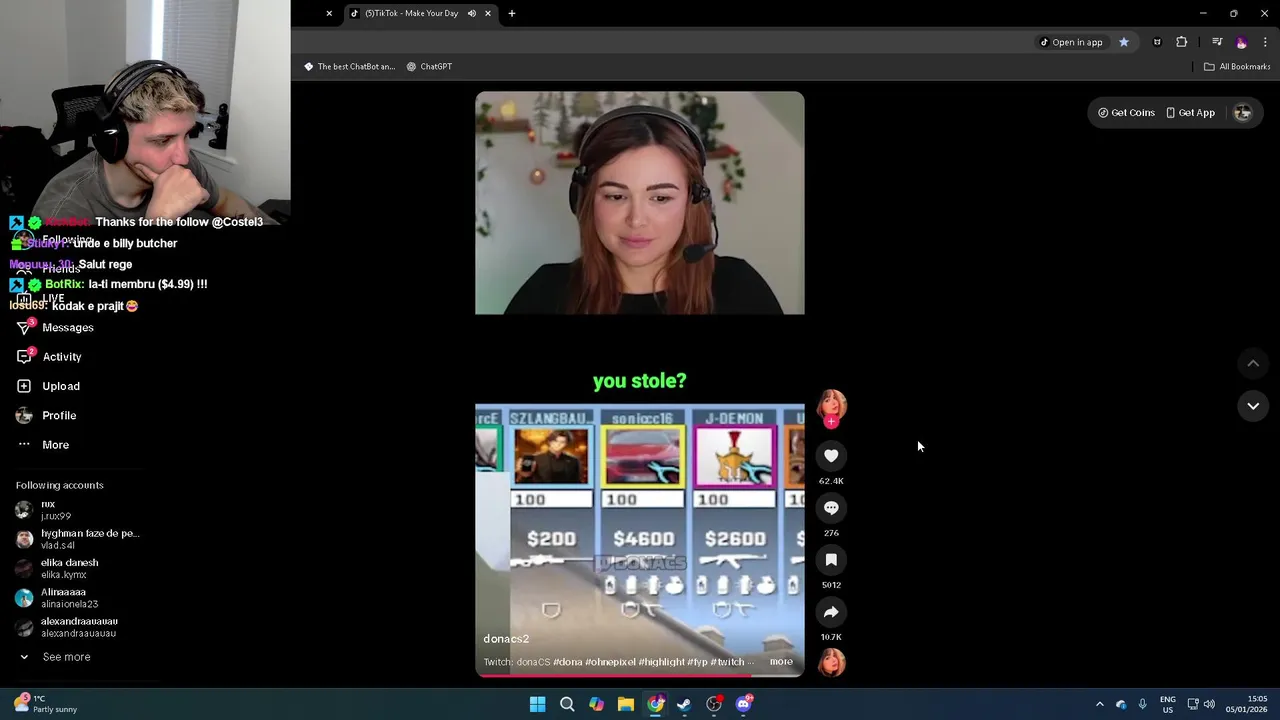The height and width of the screenshot is (720, 1280).
Task: Go to next video with down arrow
Action: click(1253, 406)
